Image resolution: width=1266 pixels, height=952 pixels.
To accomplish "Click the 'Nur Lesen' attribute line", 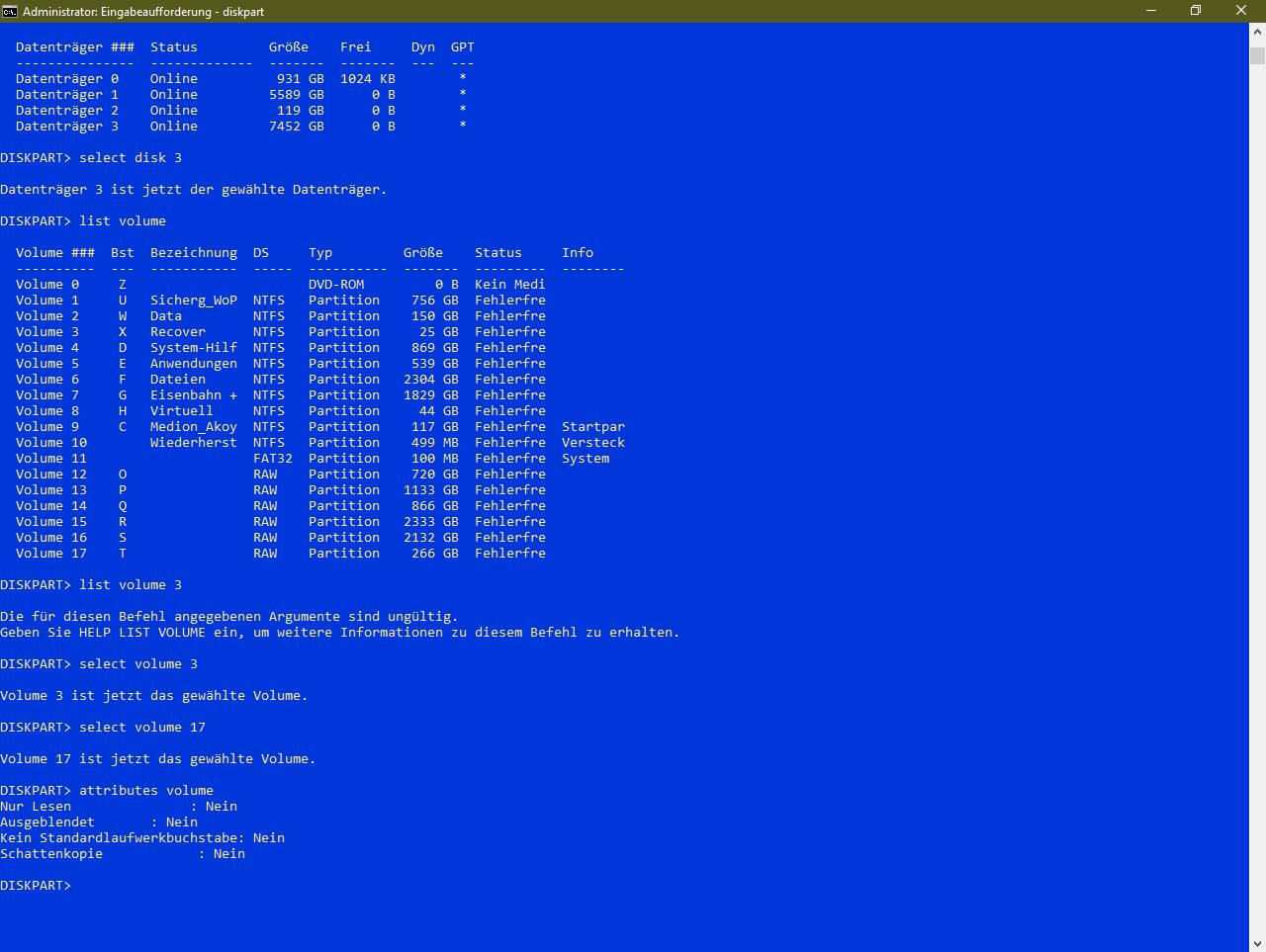I will pyautogui.click(x=119, y=807).
